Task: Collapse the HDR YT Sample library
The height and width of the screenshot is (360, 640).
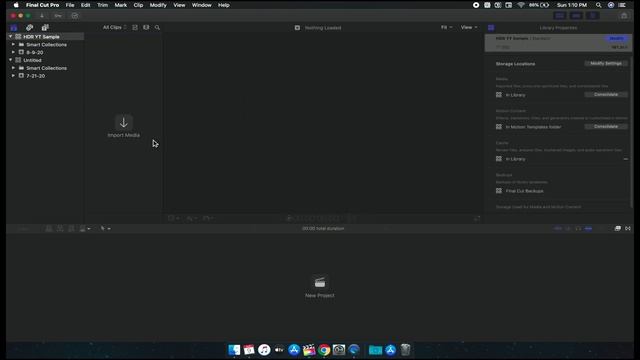Action: (x=11, y=37)
